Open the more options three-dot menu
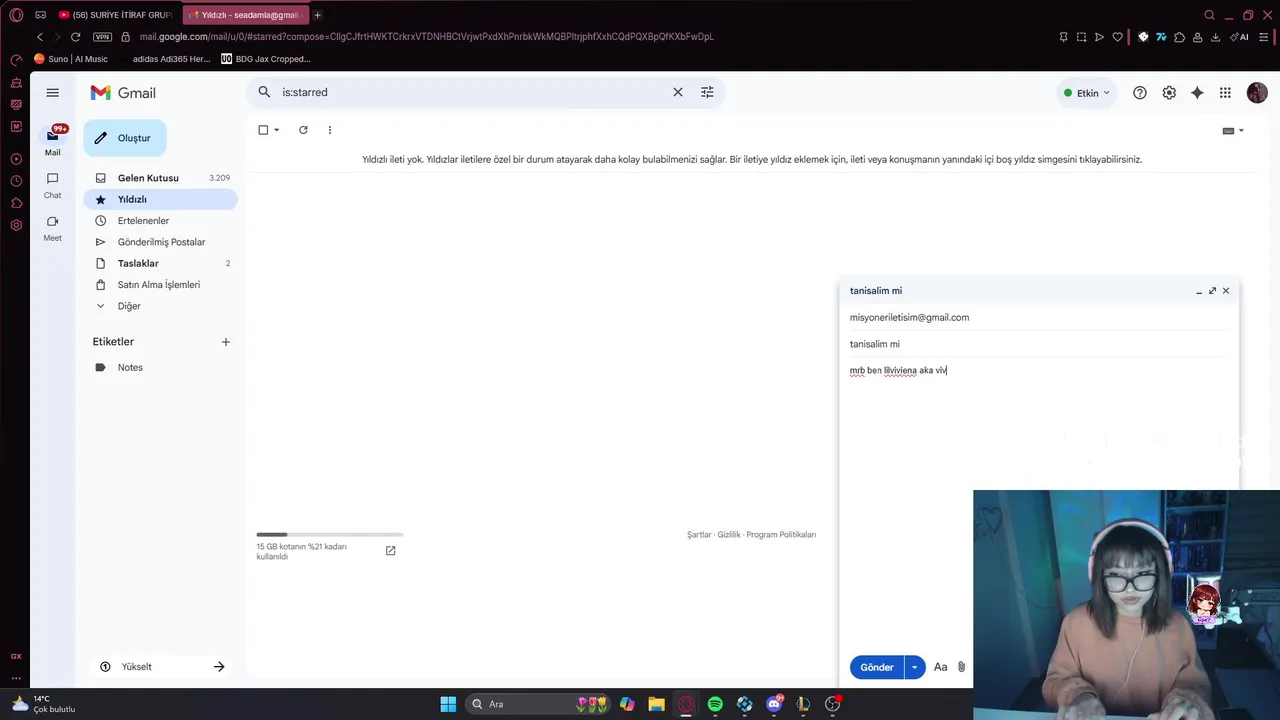The image size is (1280, 720). [330, 130]
